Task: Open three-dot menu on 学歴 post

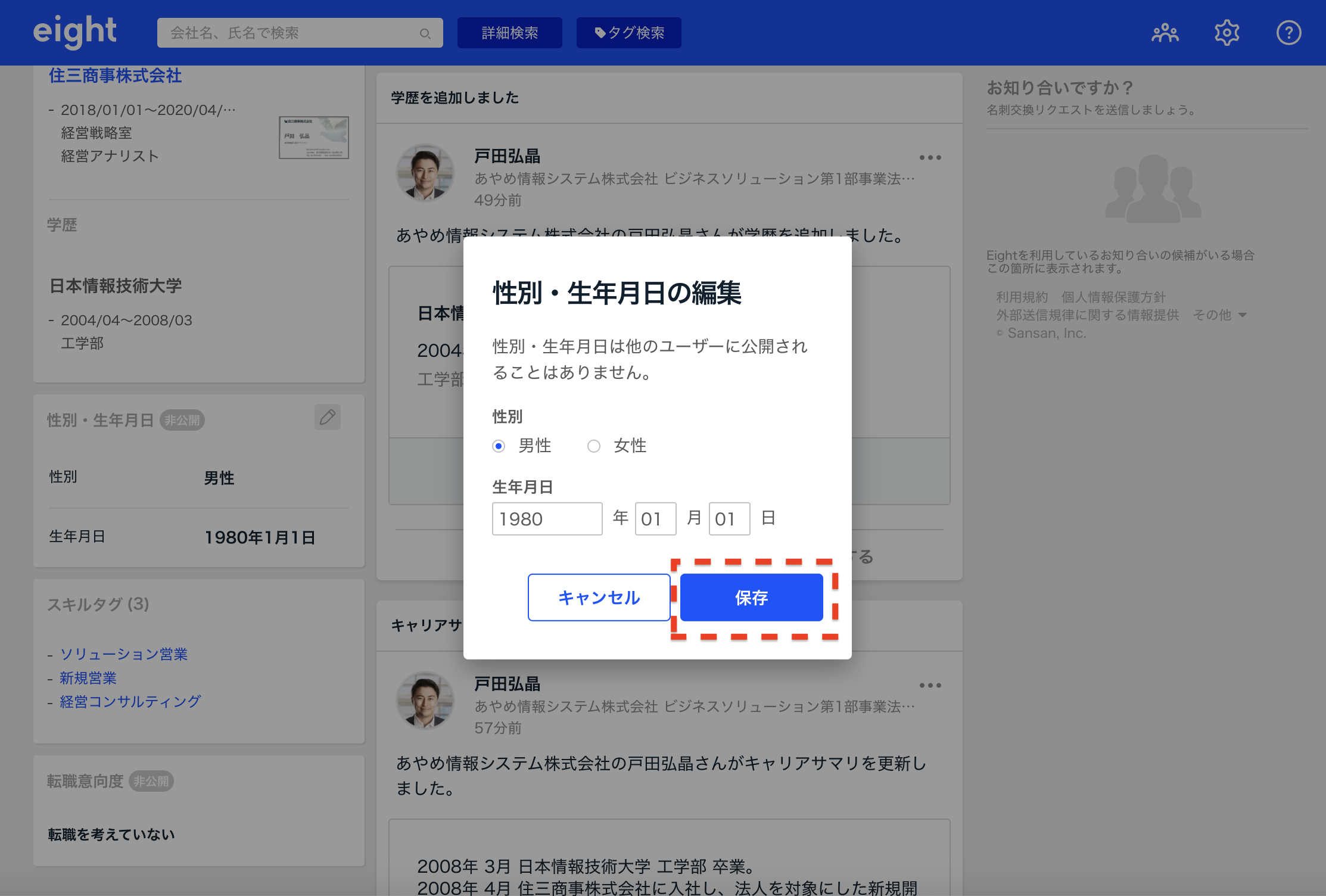Action: (930, 158)
